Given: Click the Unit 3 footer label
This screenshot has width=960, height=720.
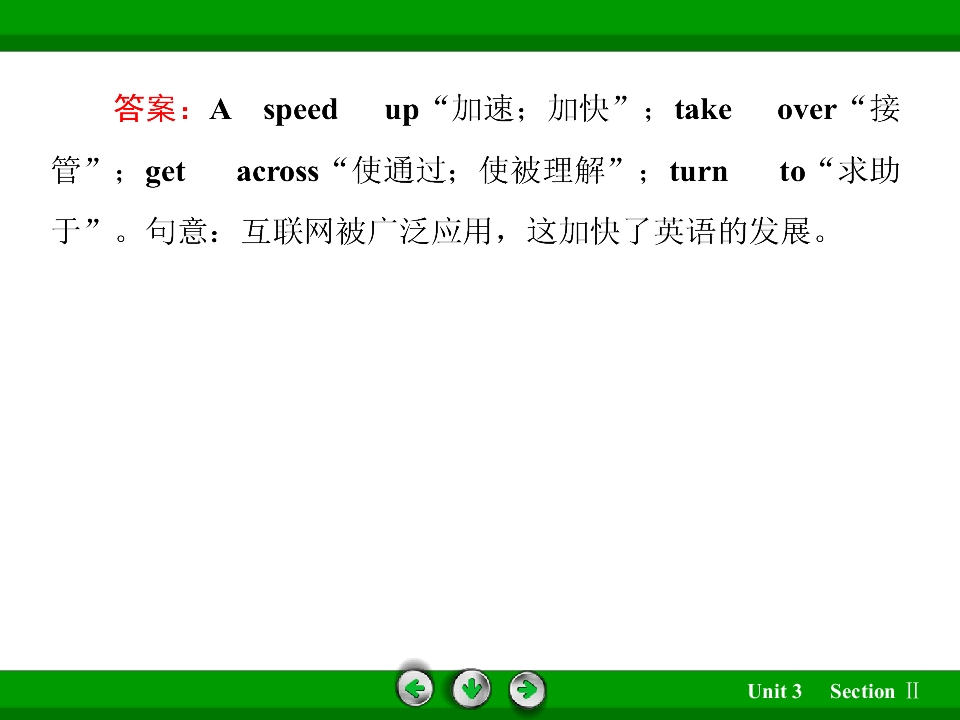Looking at the screenshot, I should (x=774, y=691).
